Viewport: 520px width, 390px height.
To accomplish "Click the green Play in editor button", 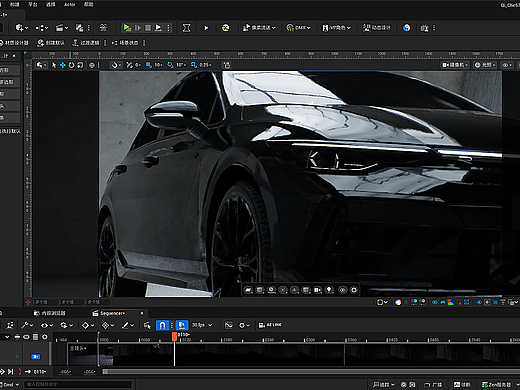I will tap(127, 28).
